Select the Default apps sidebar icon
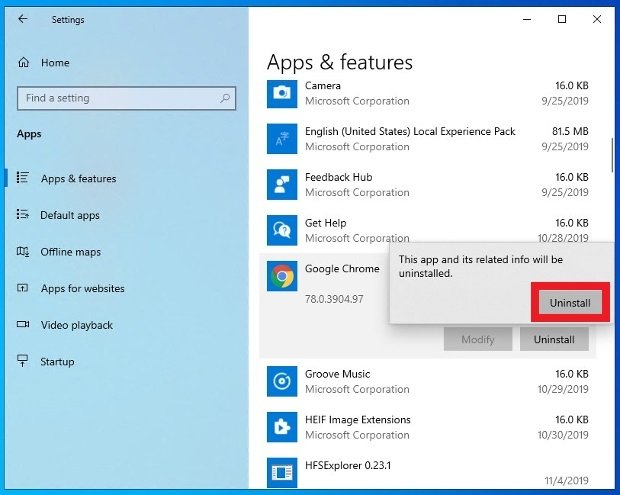Viewport: 620px width, 495px height. click(x=23, y=214)
